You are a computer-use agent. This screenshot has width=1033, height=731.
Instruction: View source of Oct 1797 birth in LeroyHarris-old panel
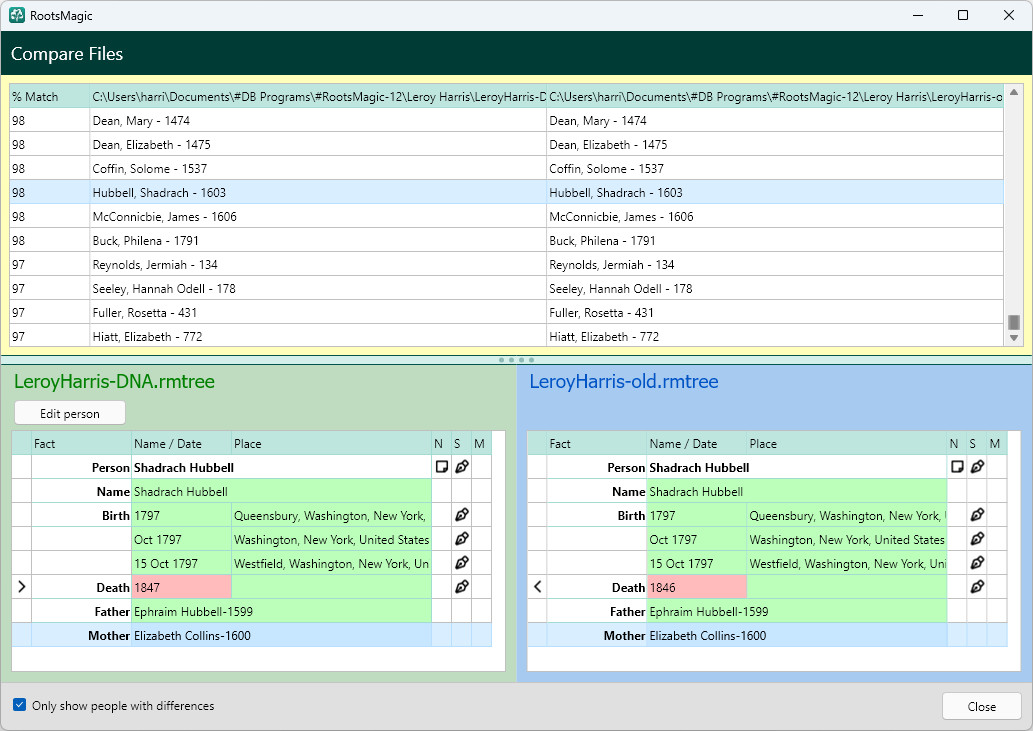977,539
